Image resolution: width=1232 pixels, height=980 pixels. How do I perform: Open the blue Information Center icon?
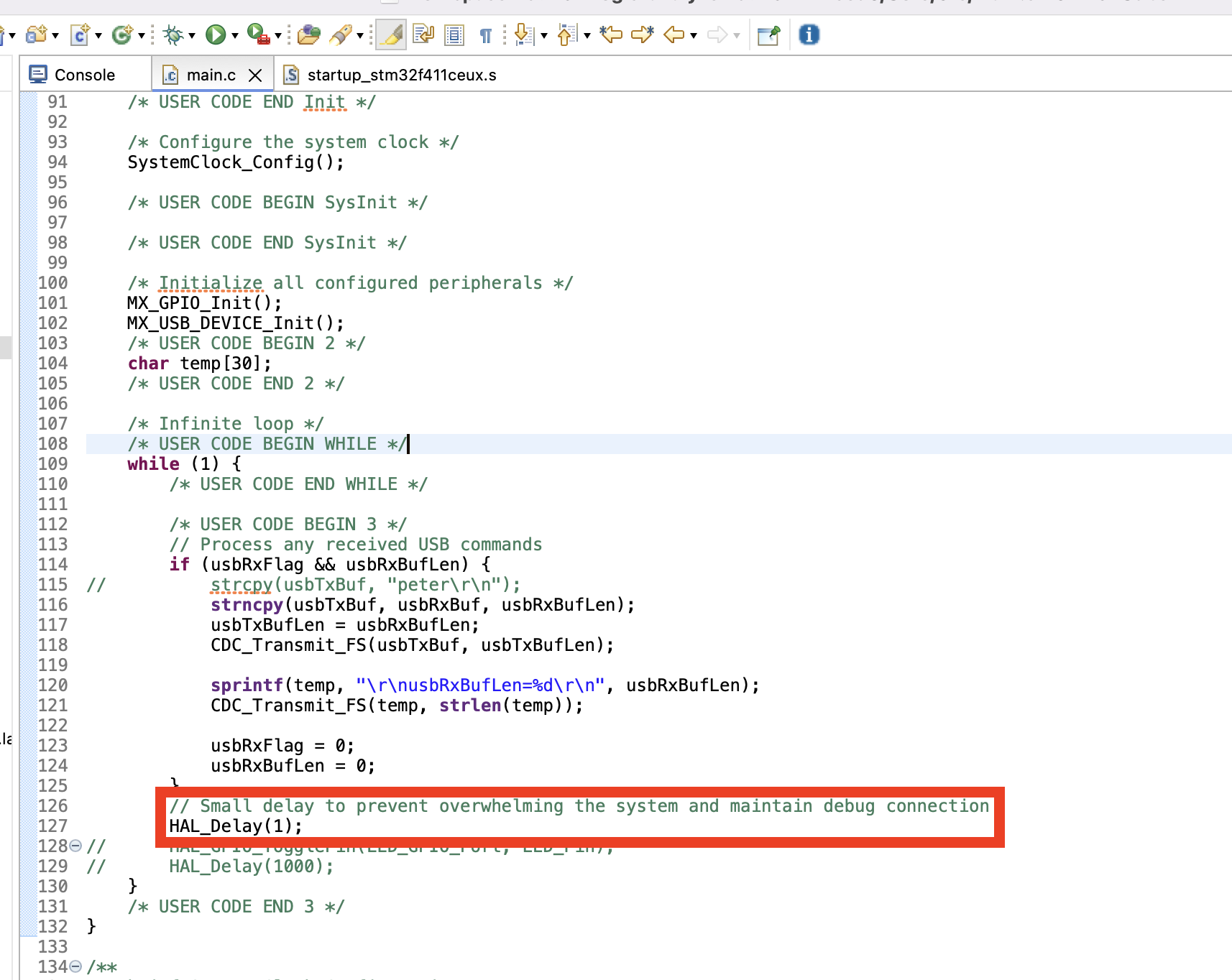pyautogui.click(x=809, y=34)
